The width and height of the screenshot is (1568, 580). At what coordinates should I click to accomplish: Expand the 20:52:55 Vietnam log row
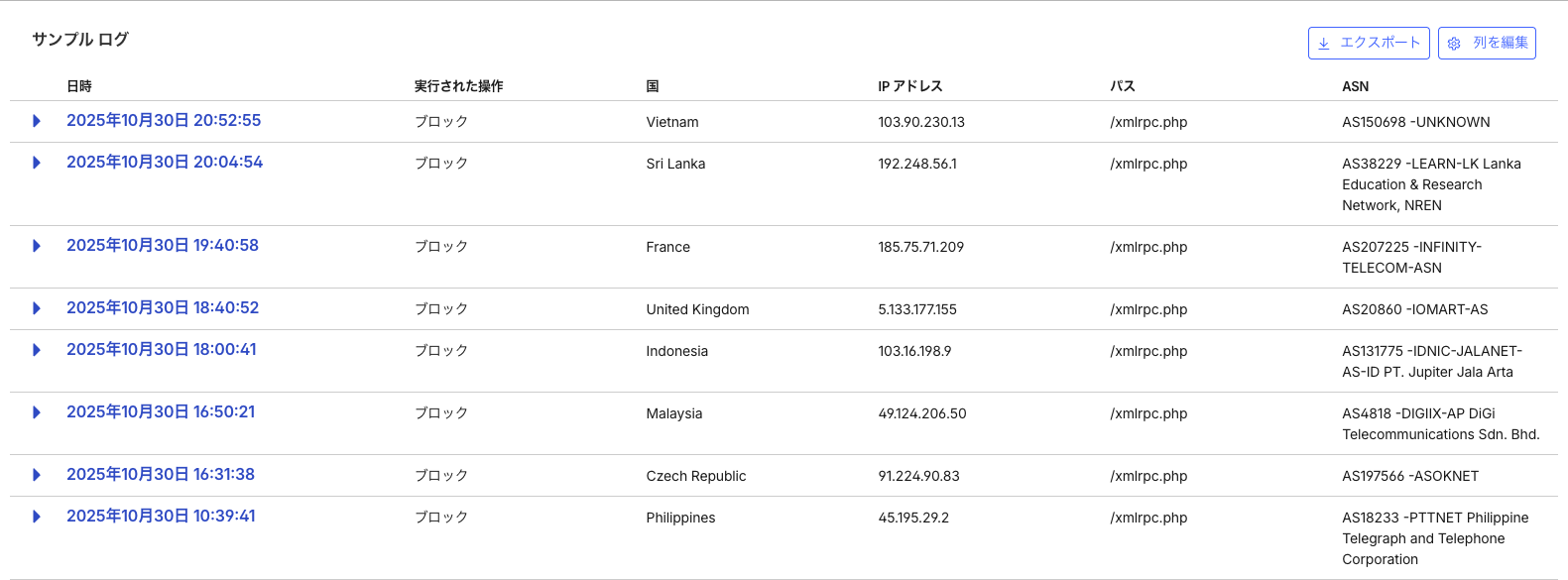pyautogui.click(x=37, y=121)
